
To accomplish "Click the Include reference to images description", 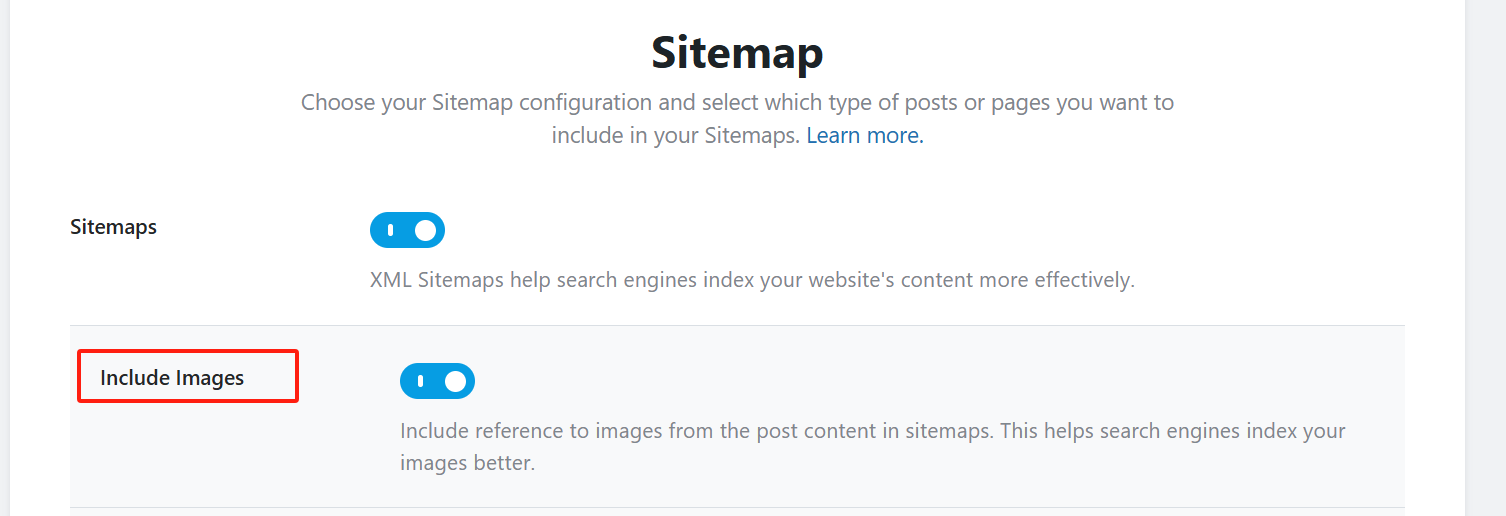I will click(872, 431).
